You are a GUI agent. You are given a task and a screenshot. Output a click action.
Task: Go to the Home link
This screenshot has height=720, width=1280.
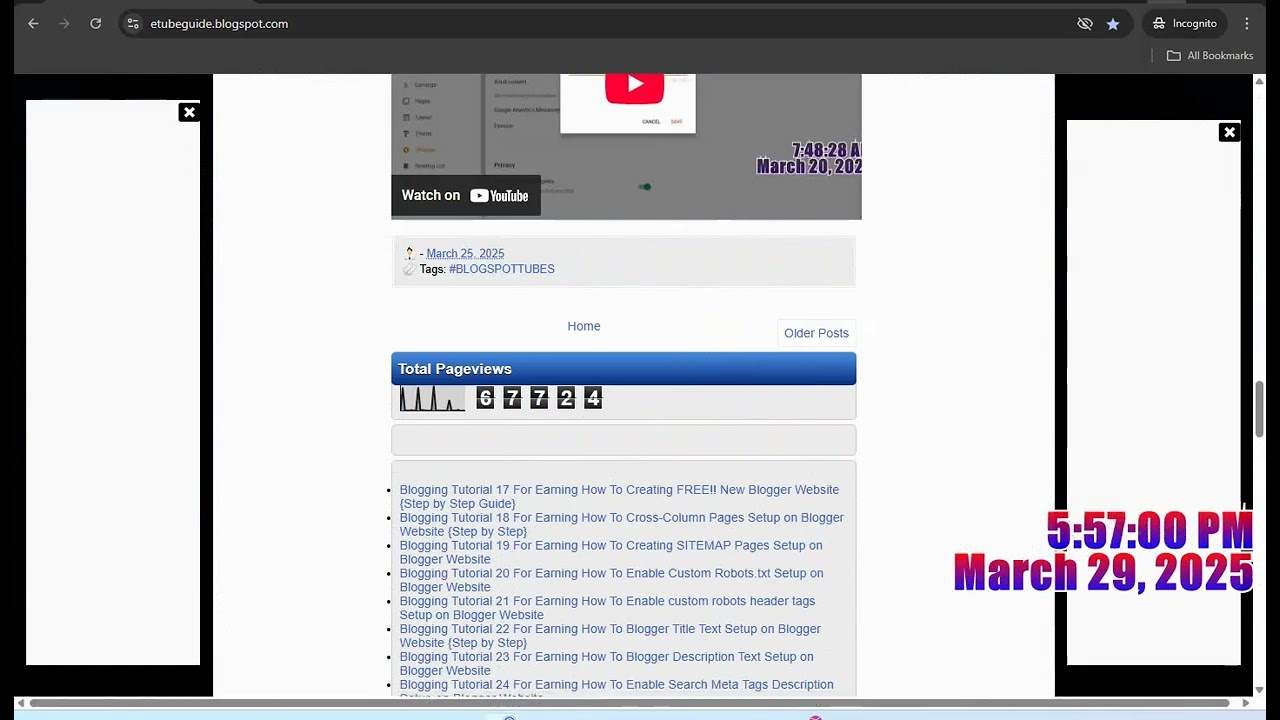584,326
